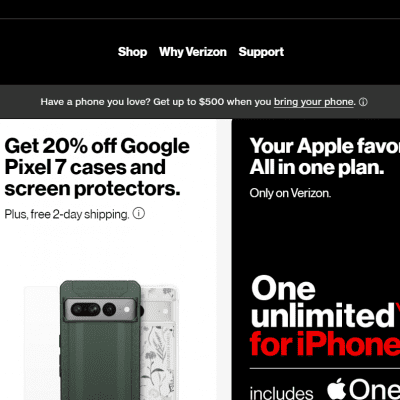Click the 'Plus, free 2-day shipping' text
The image size is (400, 400).
coord(67,214)
